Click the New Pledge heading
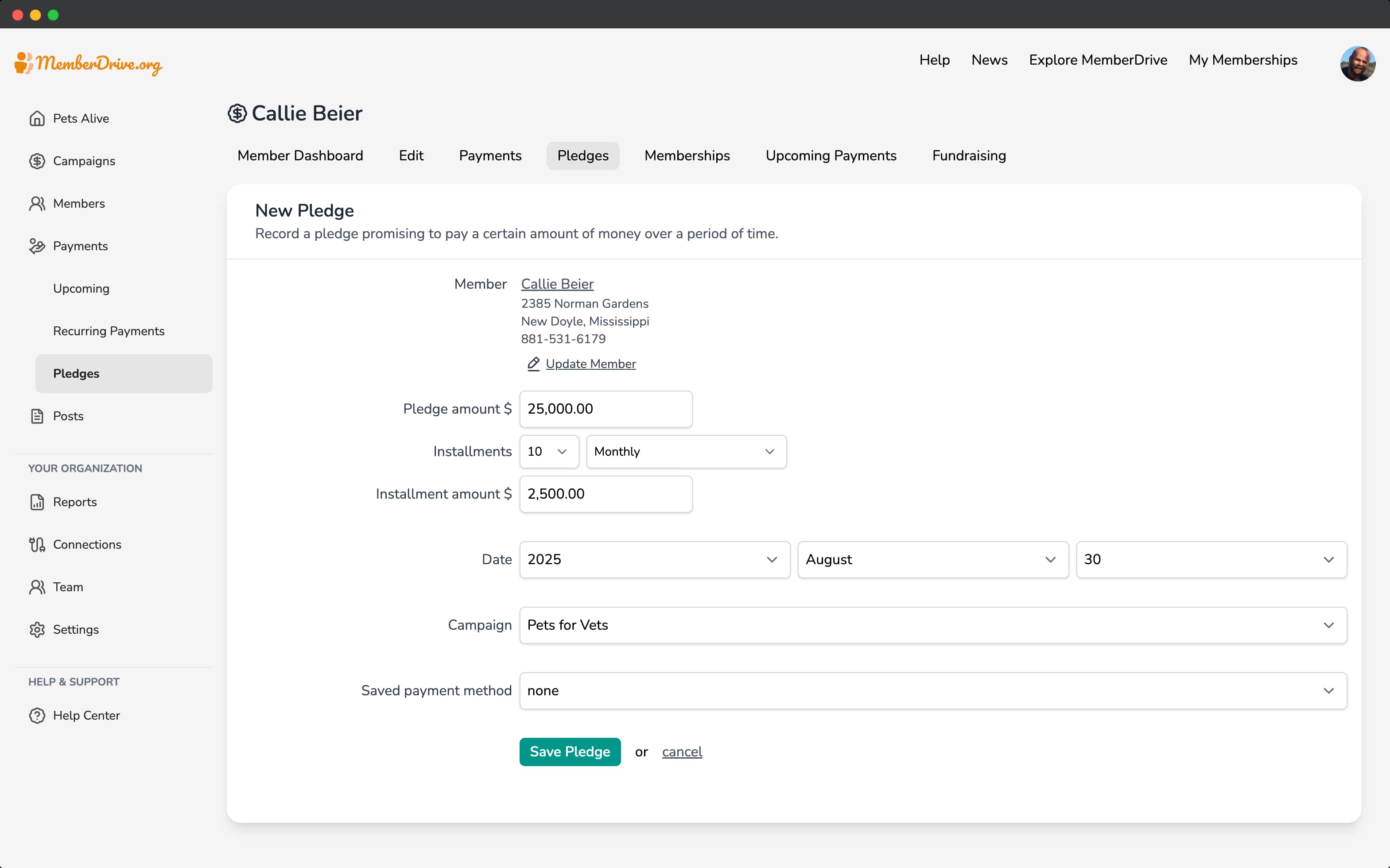The image size is (1390, 868). (x=304, y=211)
